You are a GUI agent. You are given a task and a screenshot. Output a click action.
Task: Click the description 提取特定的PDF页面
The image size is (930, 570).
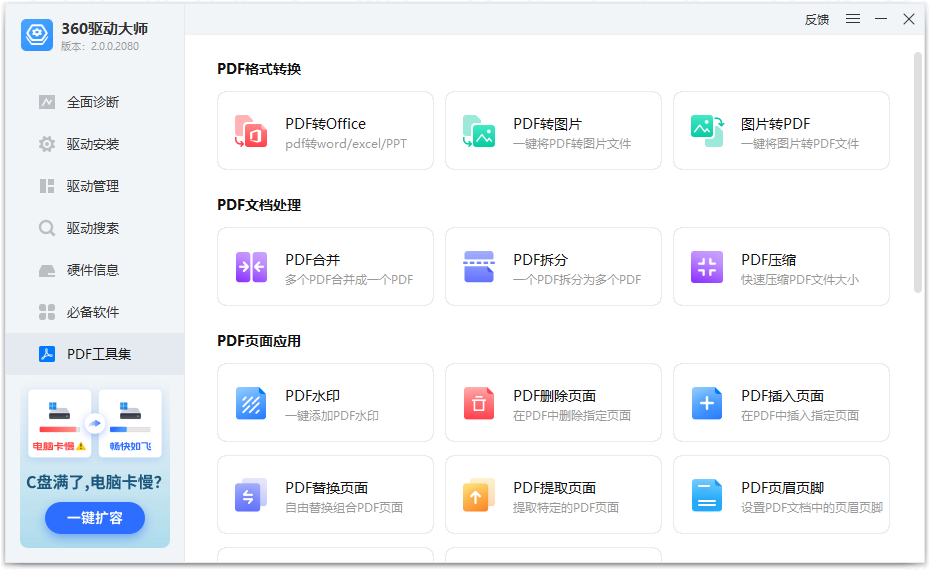[x=566, y=507]
